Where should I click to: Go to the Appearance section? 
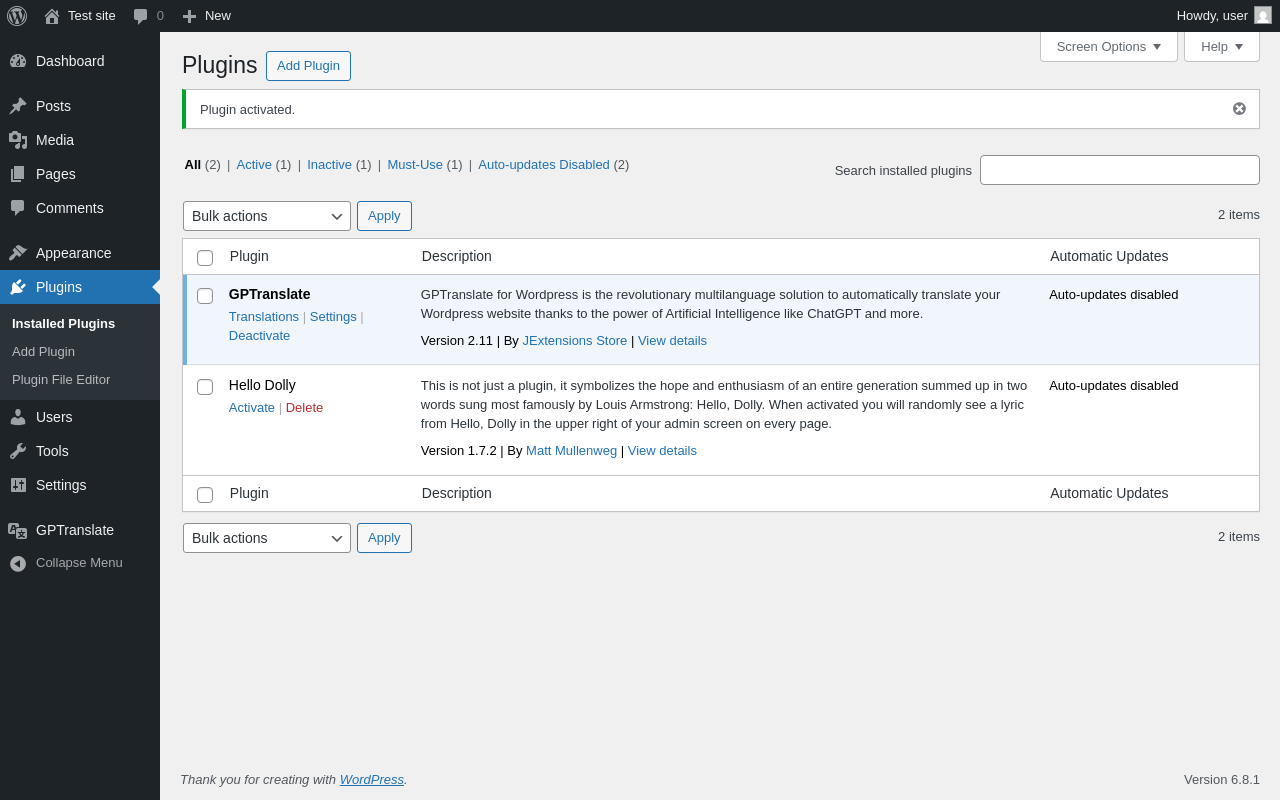(73, 253)
